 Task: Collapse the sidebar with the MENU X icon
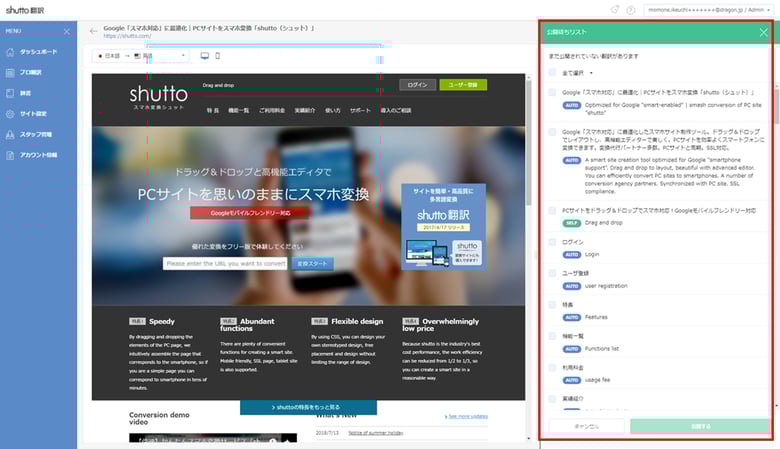(x=67, y=31)
